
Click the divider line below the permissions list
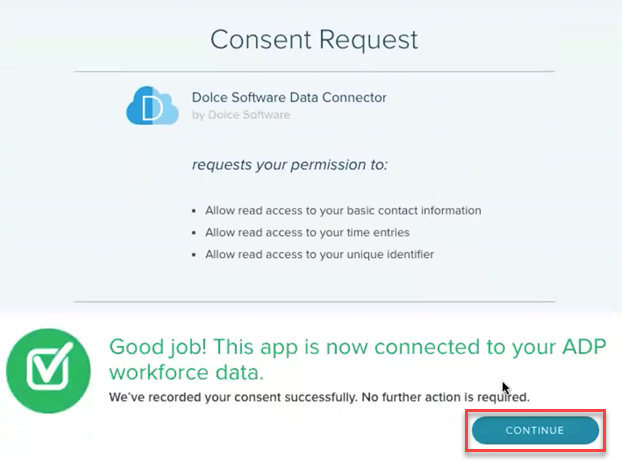coord(314,301)
